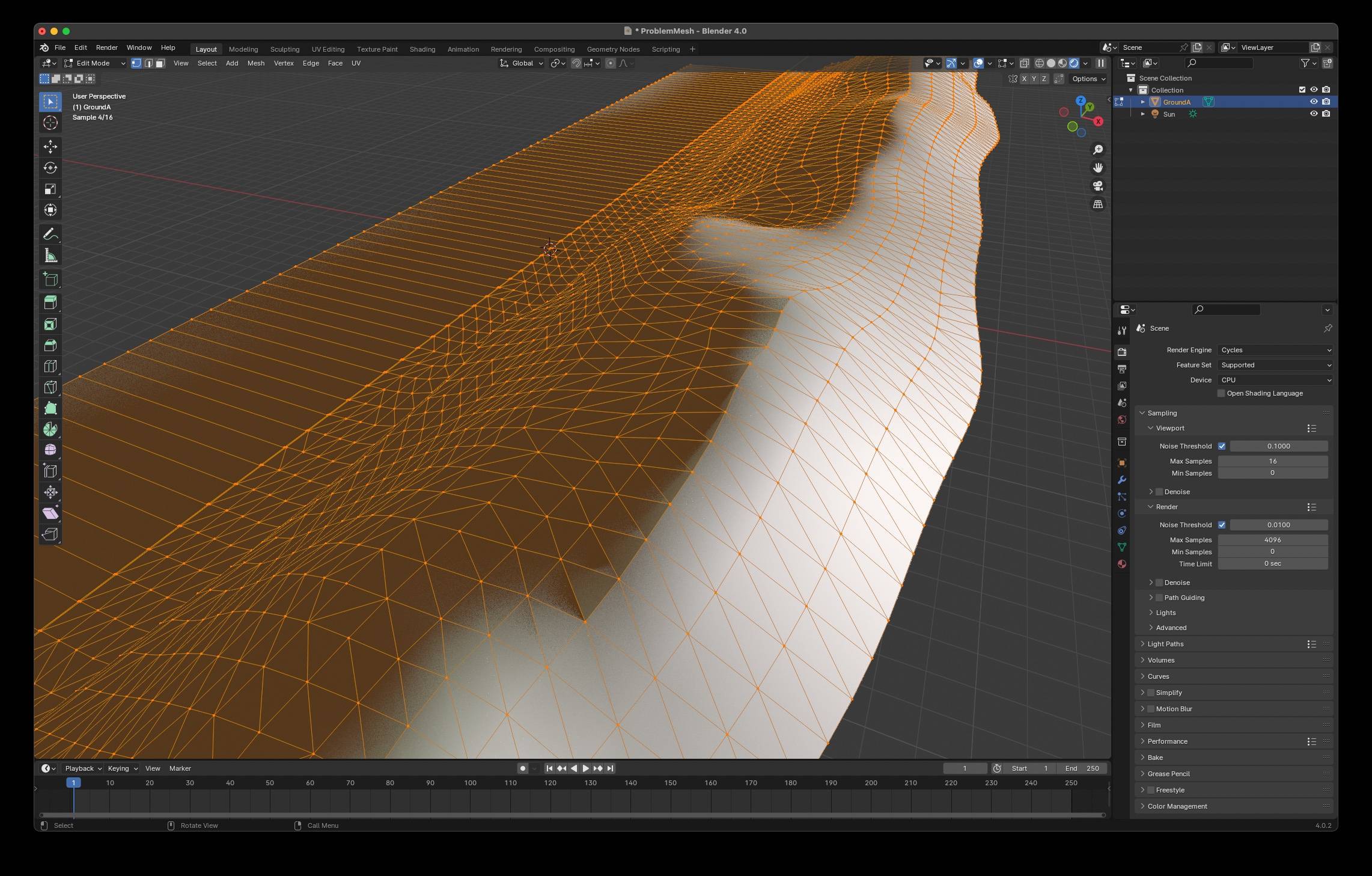
Task: Enable Path Guiding checkbox
Action: pyautogui.click(x=1160, y=598)
